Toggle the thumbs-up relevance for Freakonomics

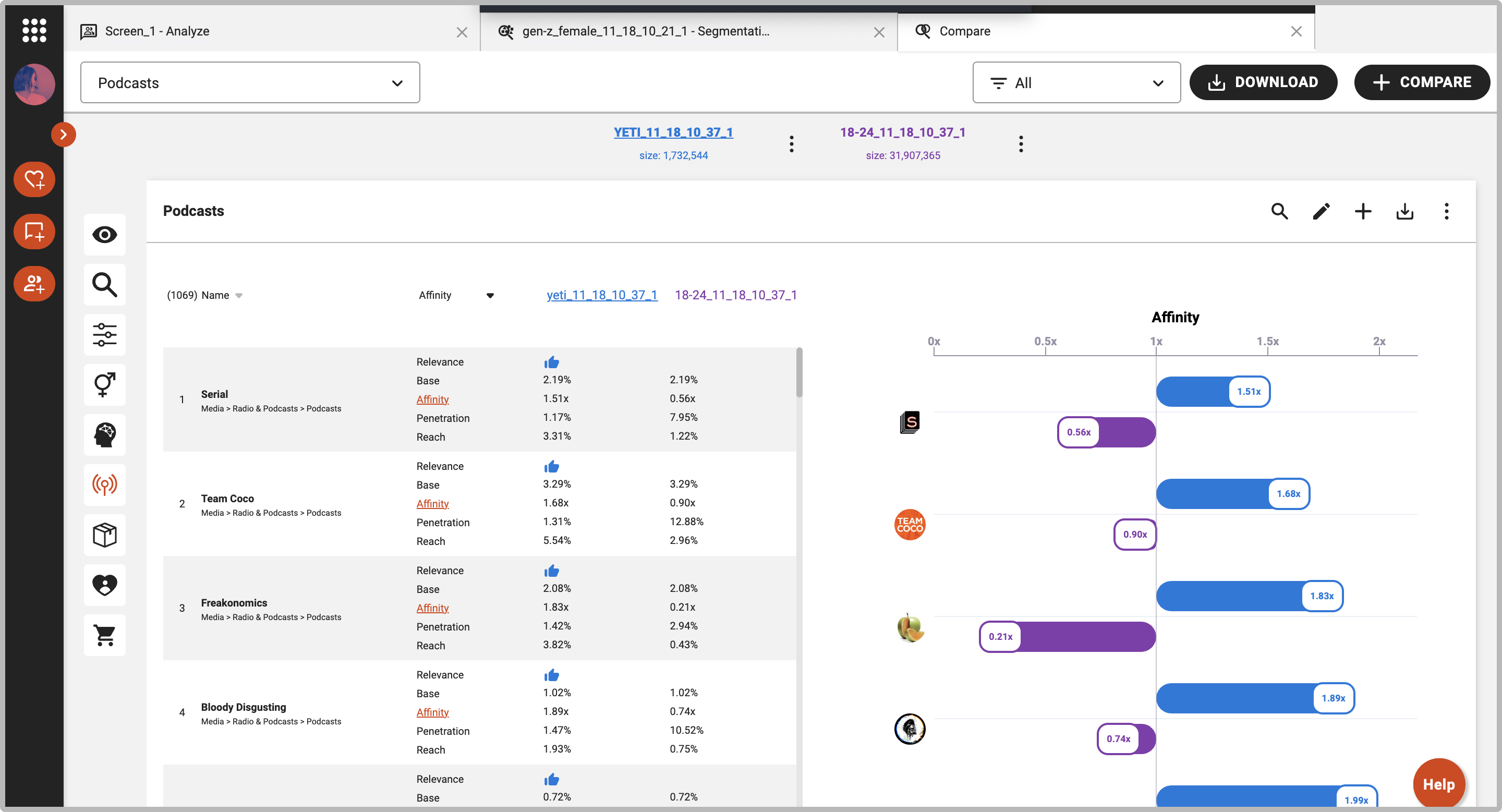551,571
